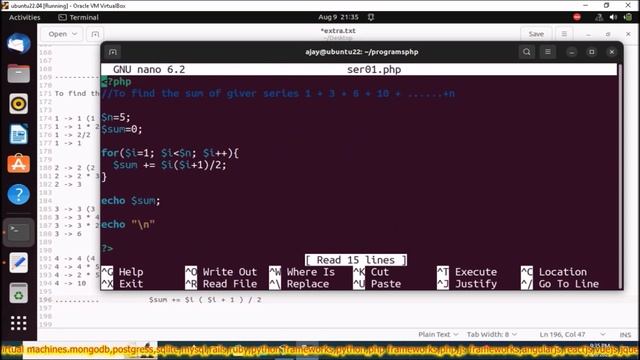640x360 pixels.
Task: Switch to Terminal in the dock
Action: (x=18, y=231)
